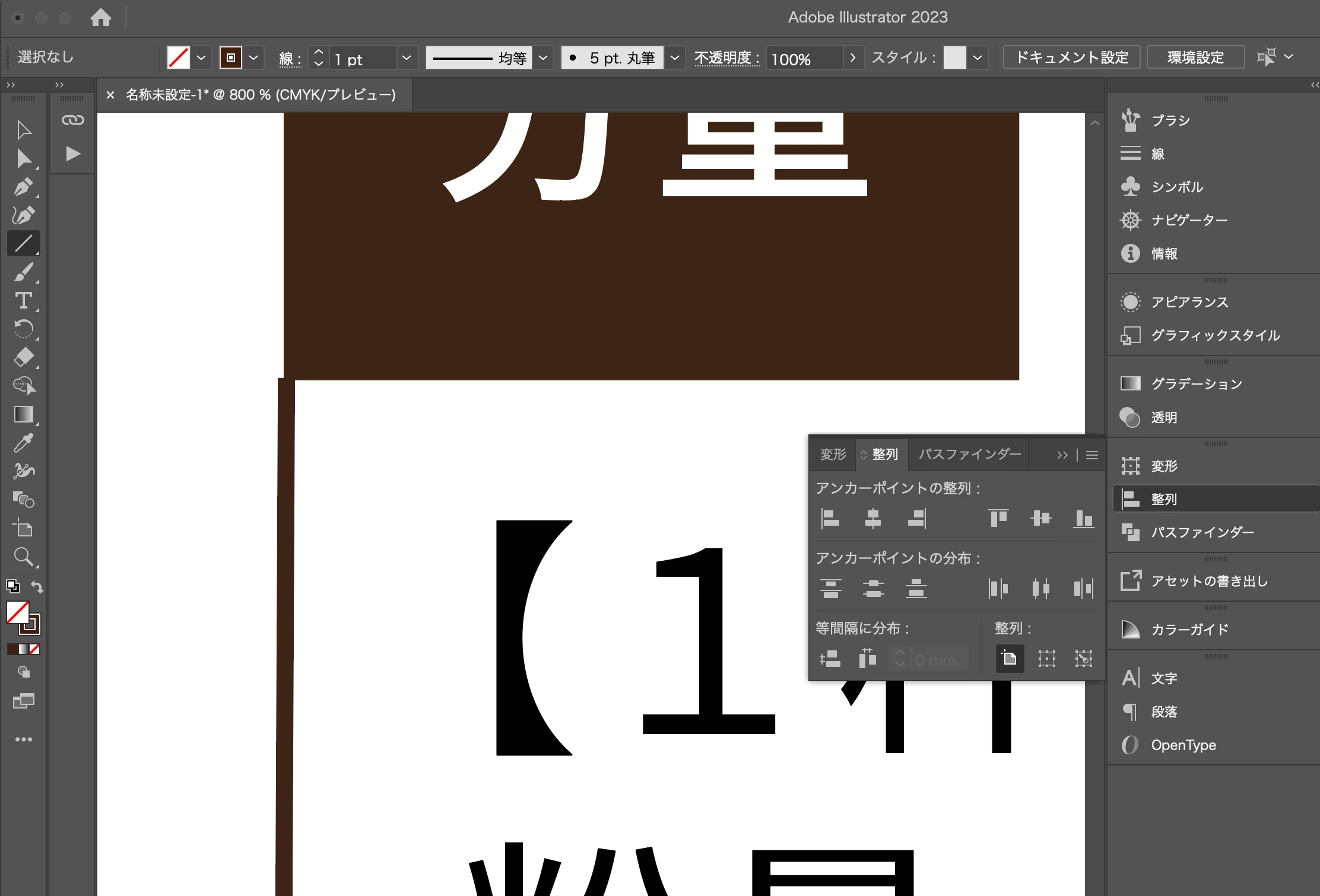Select the Zoom tool
Image resolution: width=1320 pixels, height=896 pixels.
click(x=23, y=557)
